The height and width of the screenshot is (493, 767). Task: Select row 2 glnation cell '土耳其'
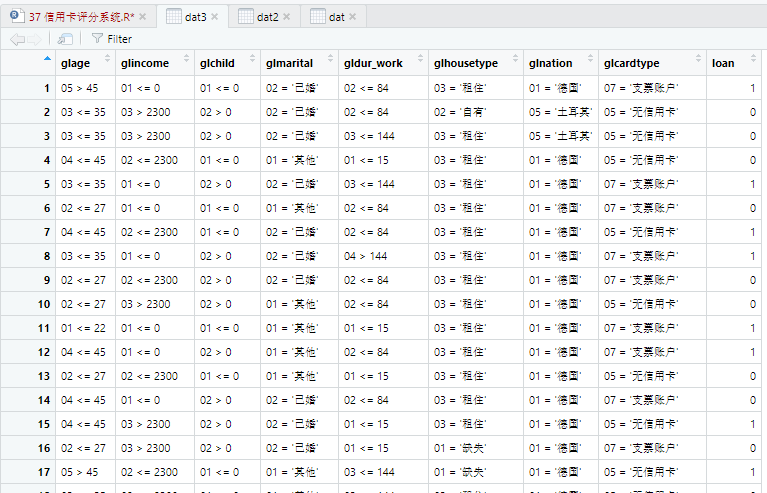tap(561, 112)
